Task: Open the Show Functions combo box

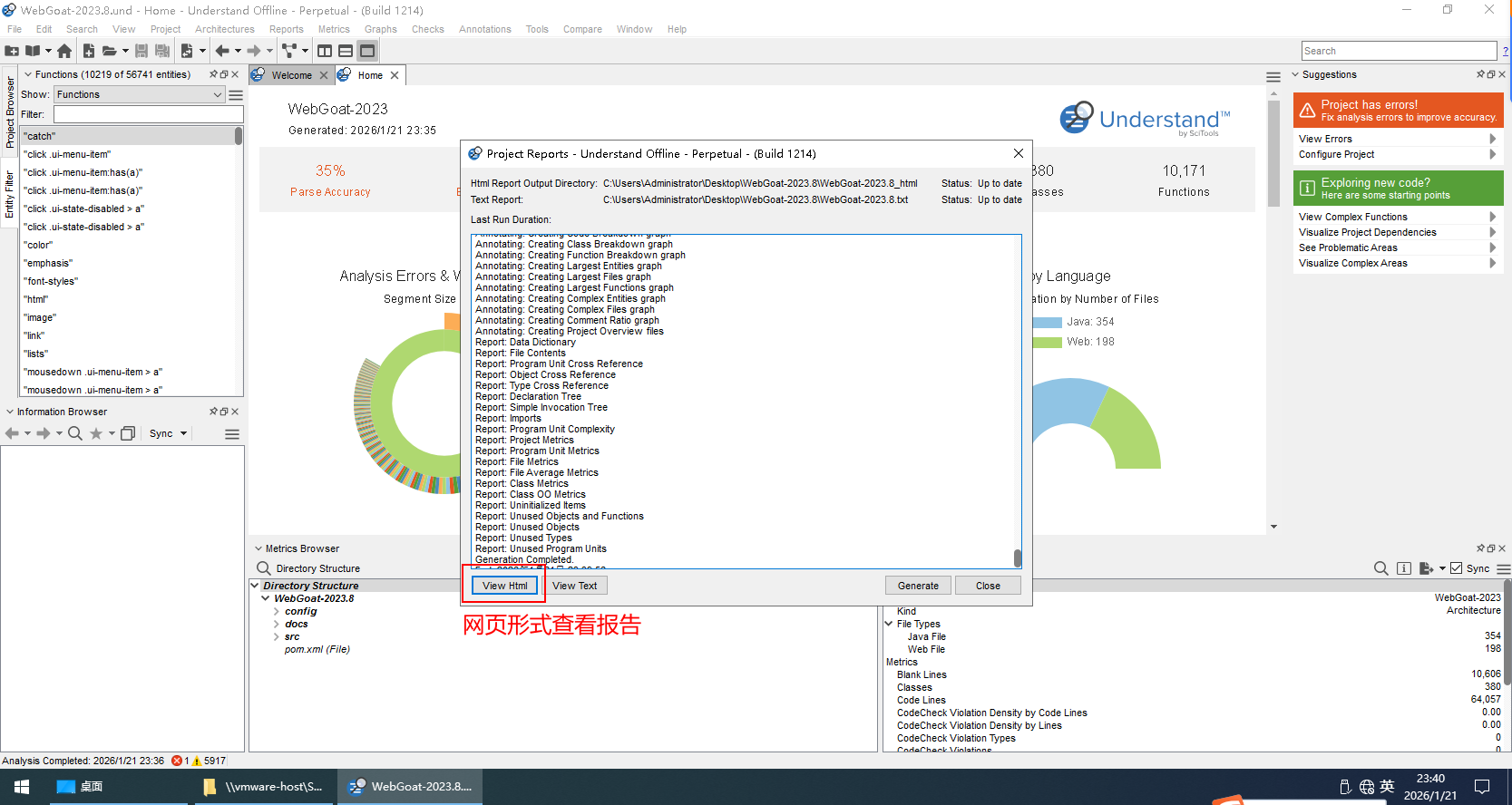Action: coord(139,94)
